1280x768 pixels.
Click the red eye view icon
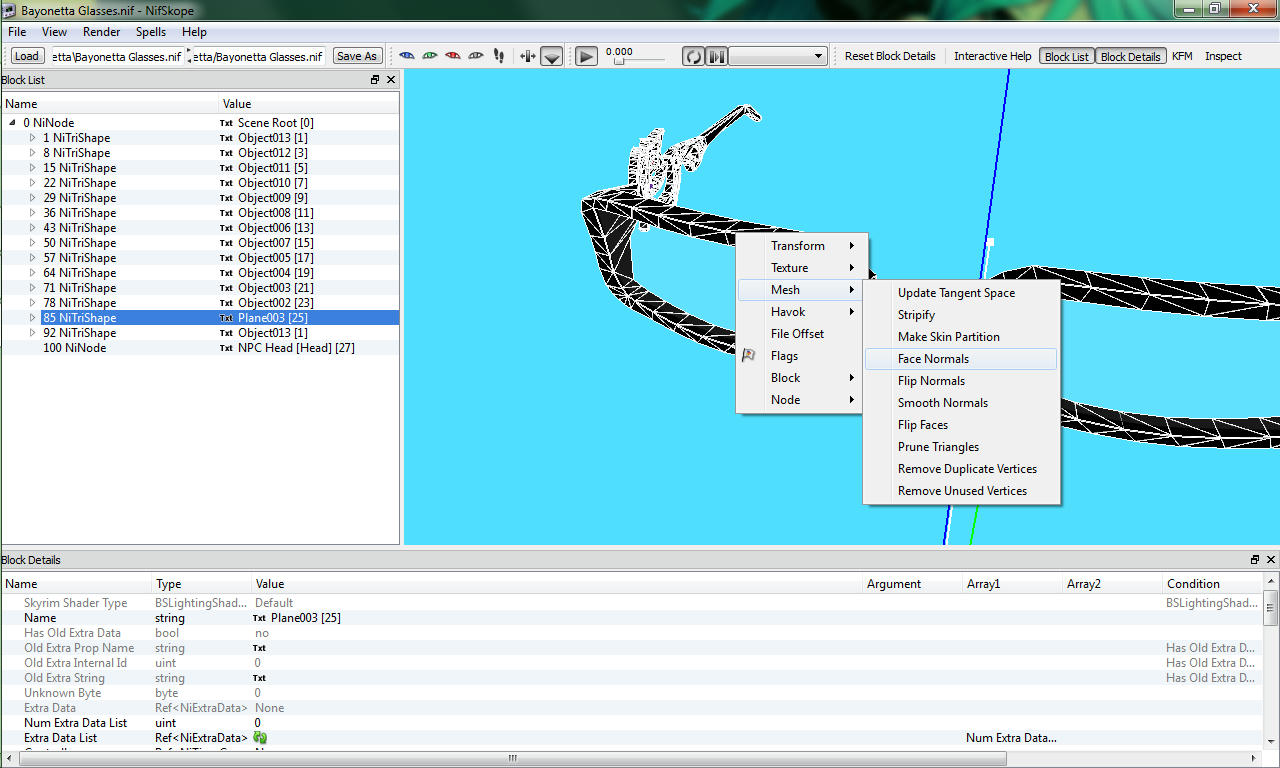(453, 56)
